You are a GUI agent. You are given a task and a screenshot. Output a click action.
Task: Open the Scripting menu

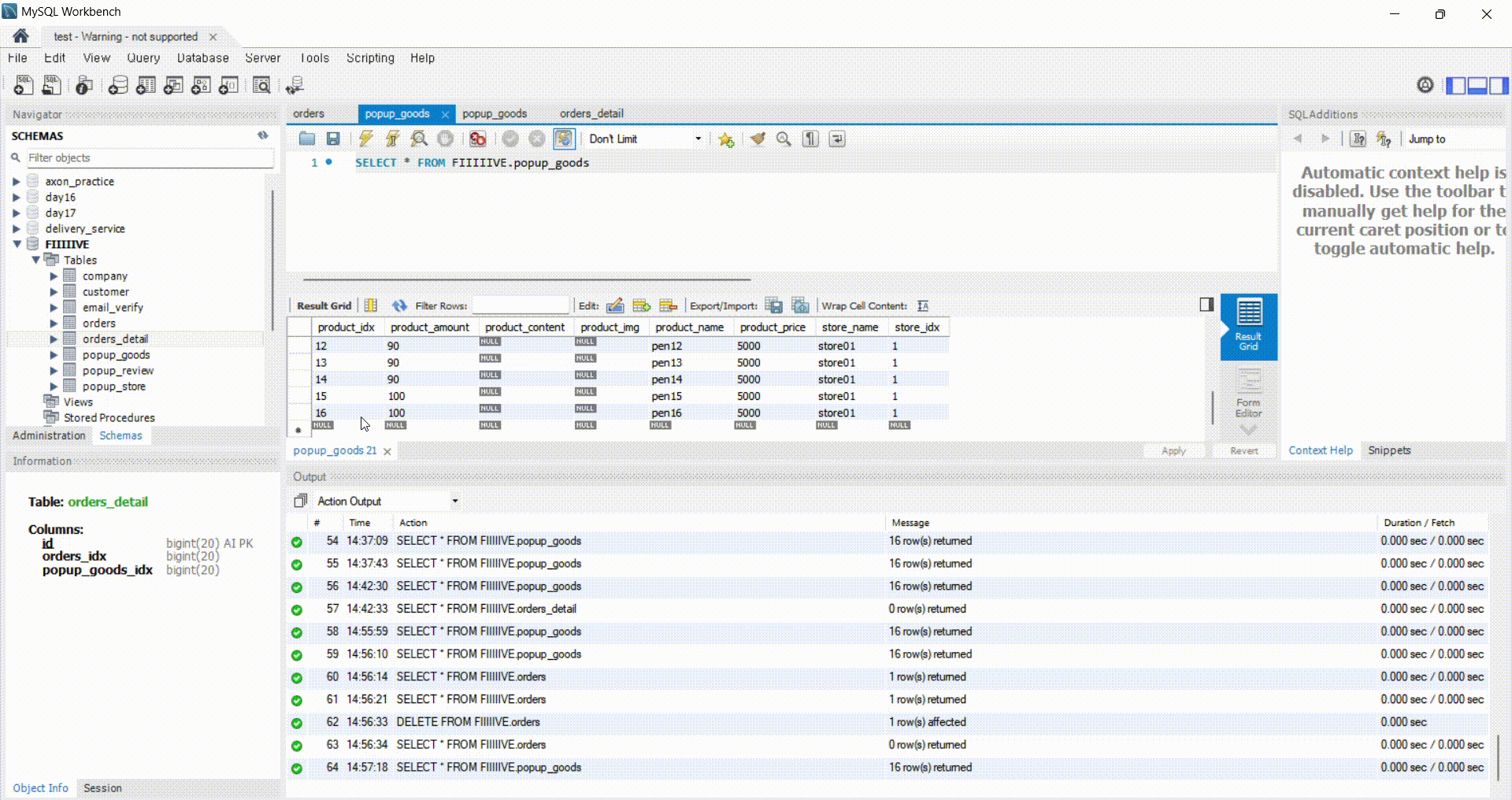[x=370, y=58]
